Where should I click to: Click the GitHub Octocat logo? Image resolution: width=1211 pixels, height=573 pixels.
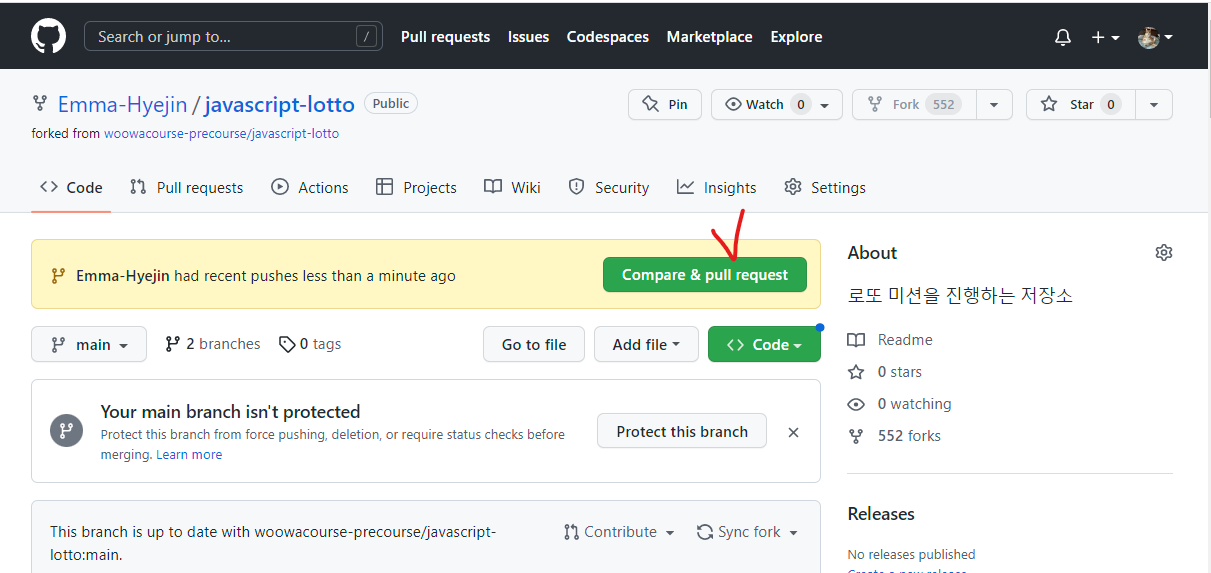point(48,37)
